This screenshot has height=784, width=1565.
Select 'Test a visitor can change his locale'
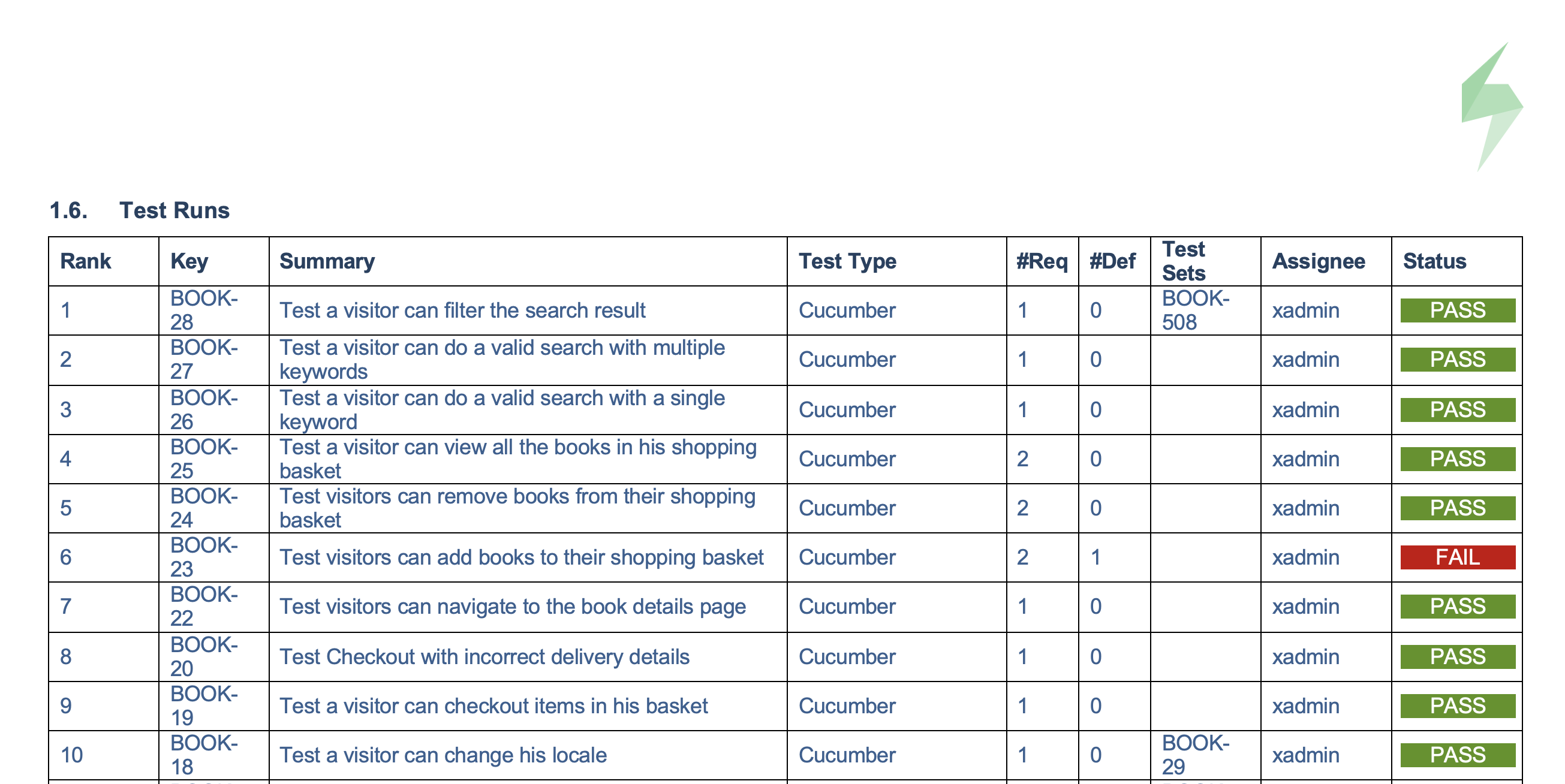pyautogui.click(x=443, y=755)
